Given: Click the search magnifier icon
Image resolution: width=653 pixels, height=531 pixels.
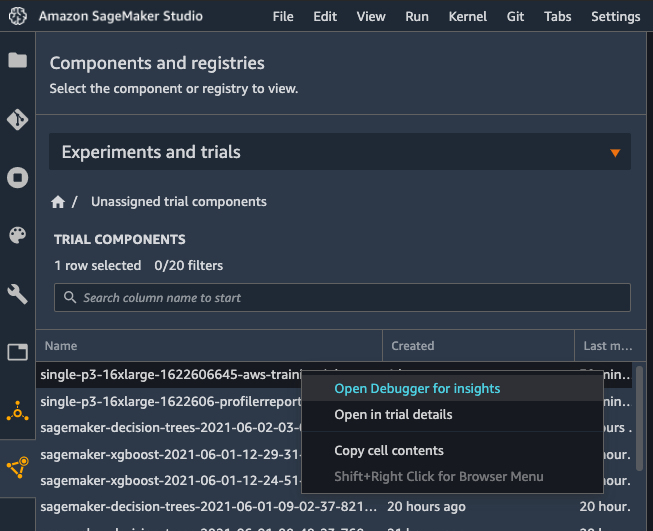Looking at the screenshot, I should point(70,297).
